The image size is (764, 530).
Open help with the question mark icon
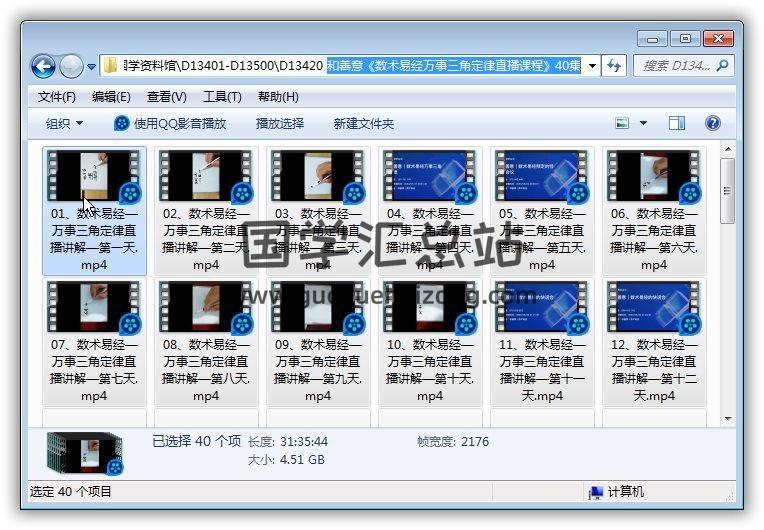click(x=712, y=123)
